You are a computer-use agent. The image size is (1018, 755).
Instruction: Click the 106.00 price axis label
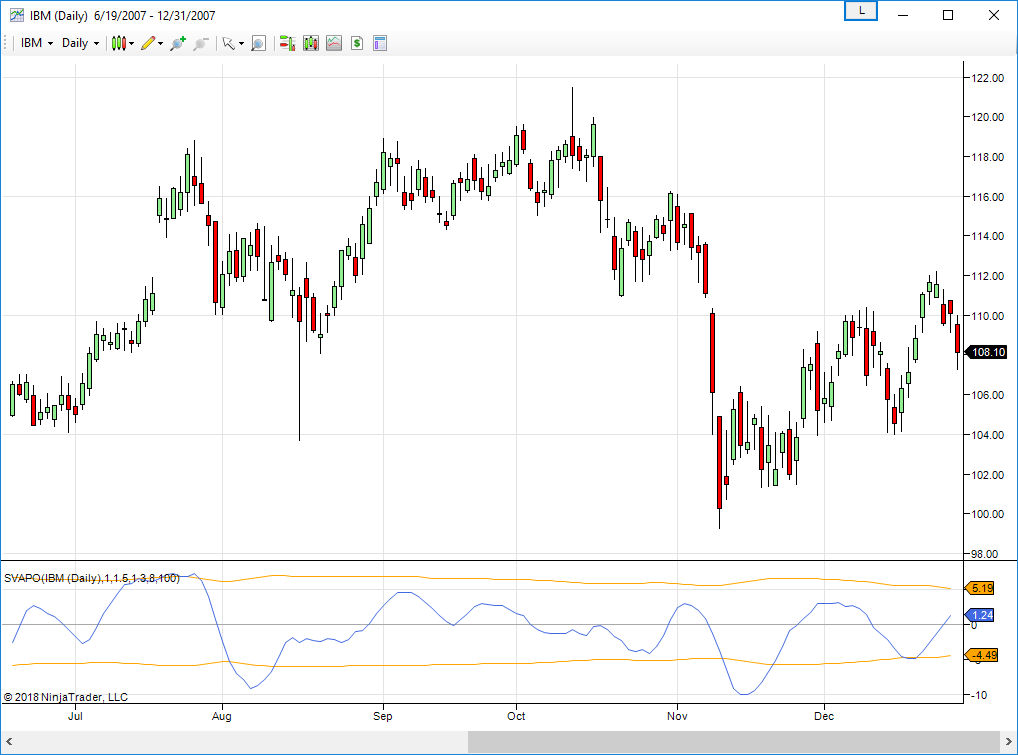pyautogui.click(x=987, y=395)
